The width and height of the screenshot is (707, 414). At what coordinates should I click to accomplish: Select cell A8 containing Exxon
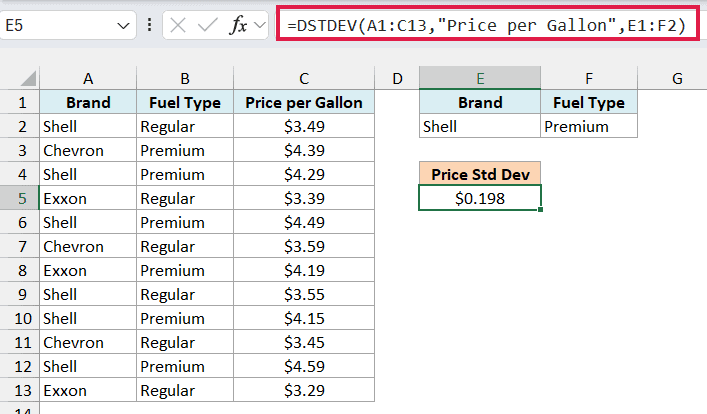point(88,270)
